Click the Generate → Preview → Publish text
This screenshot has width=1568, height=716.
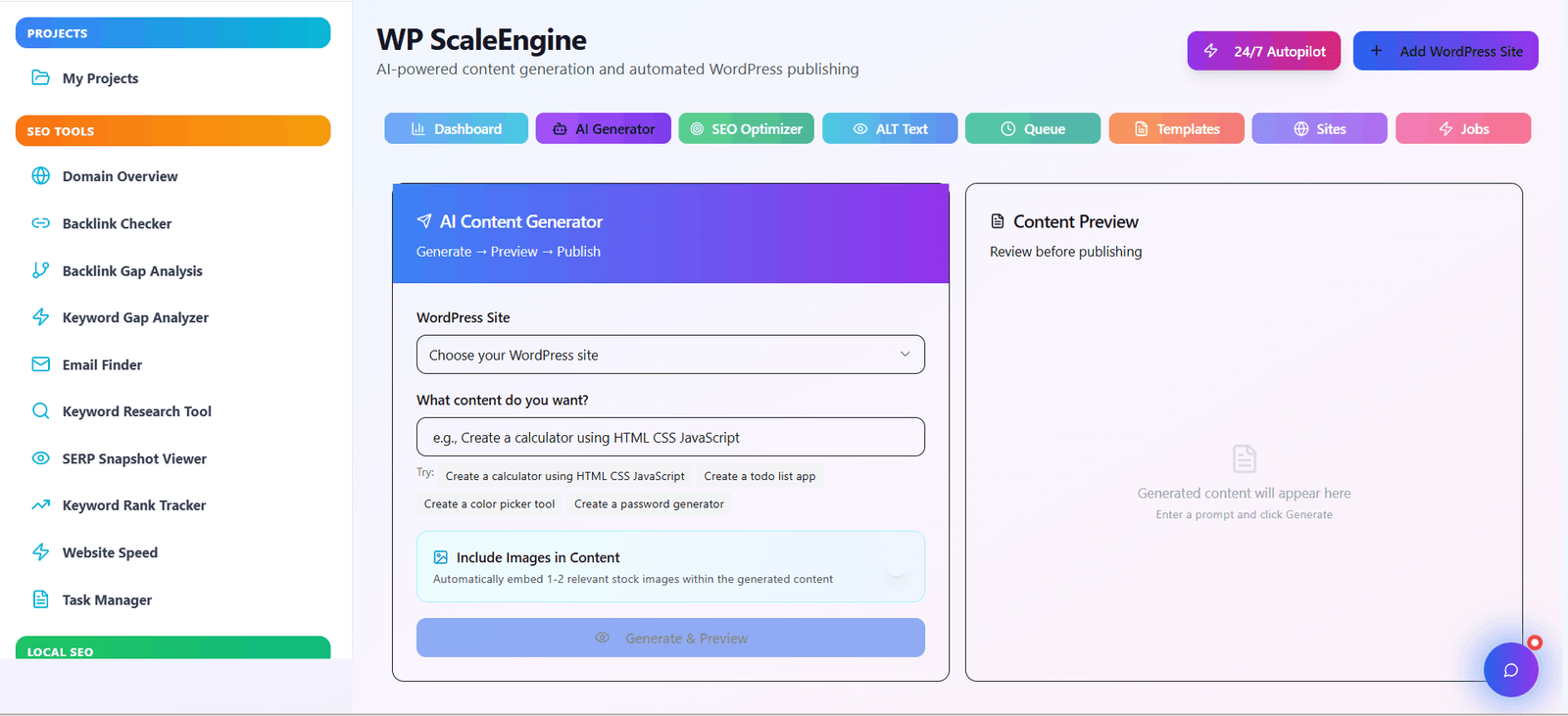coord(509,252)
